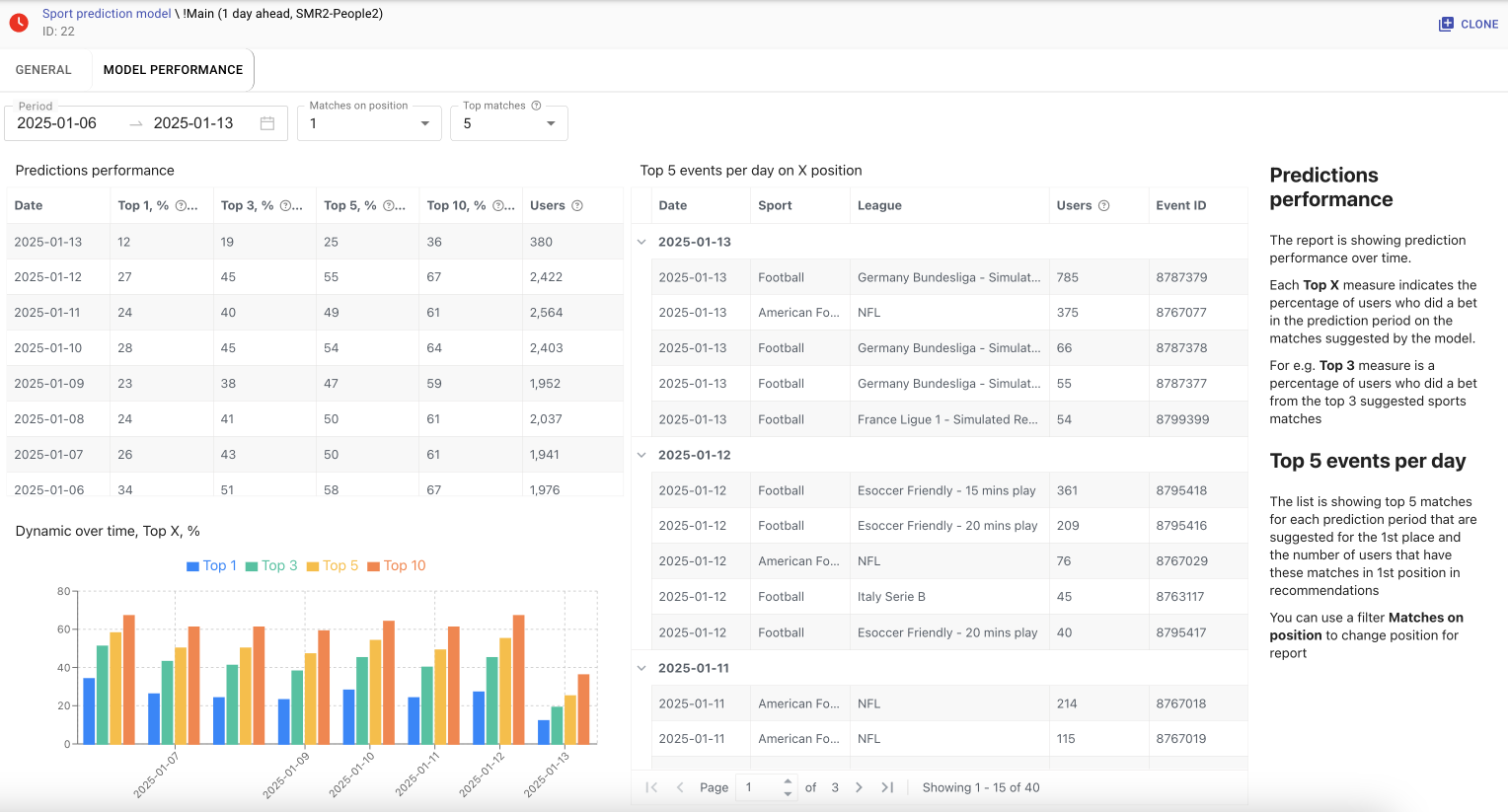Screen dimensions: 1508x812
Task: Click the red clock icon by the model title
Action: [19, 23]
